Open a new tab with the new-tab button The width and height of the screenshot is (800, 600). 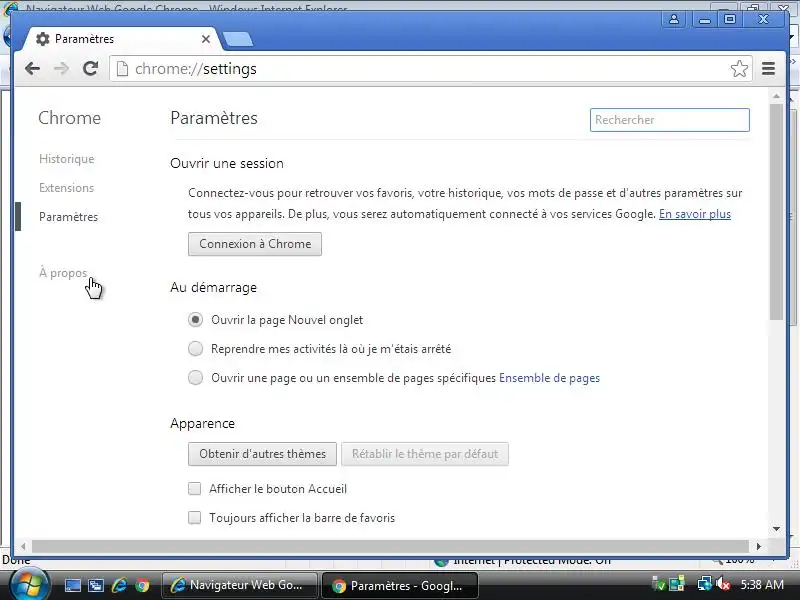238,39
